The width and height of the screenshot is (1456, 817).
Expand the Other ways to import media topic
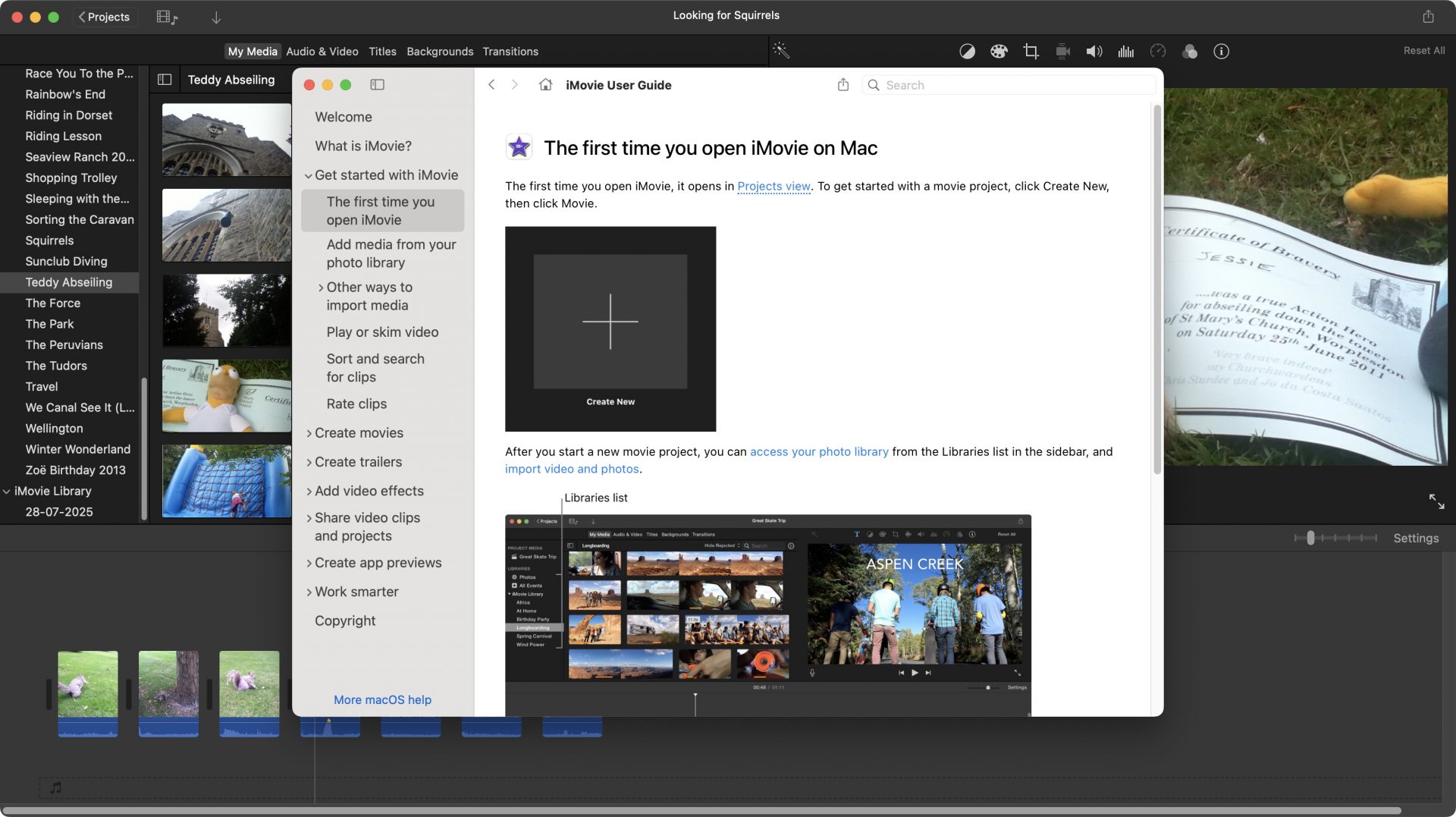coord(320,288)
